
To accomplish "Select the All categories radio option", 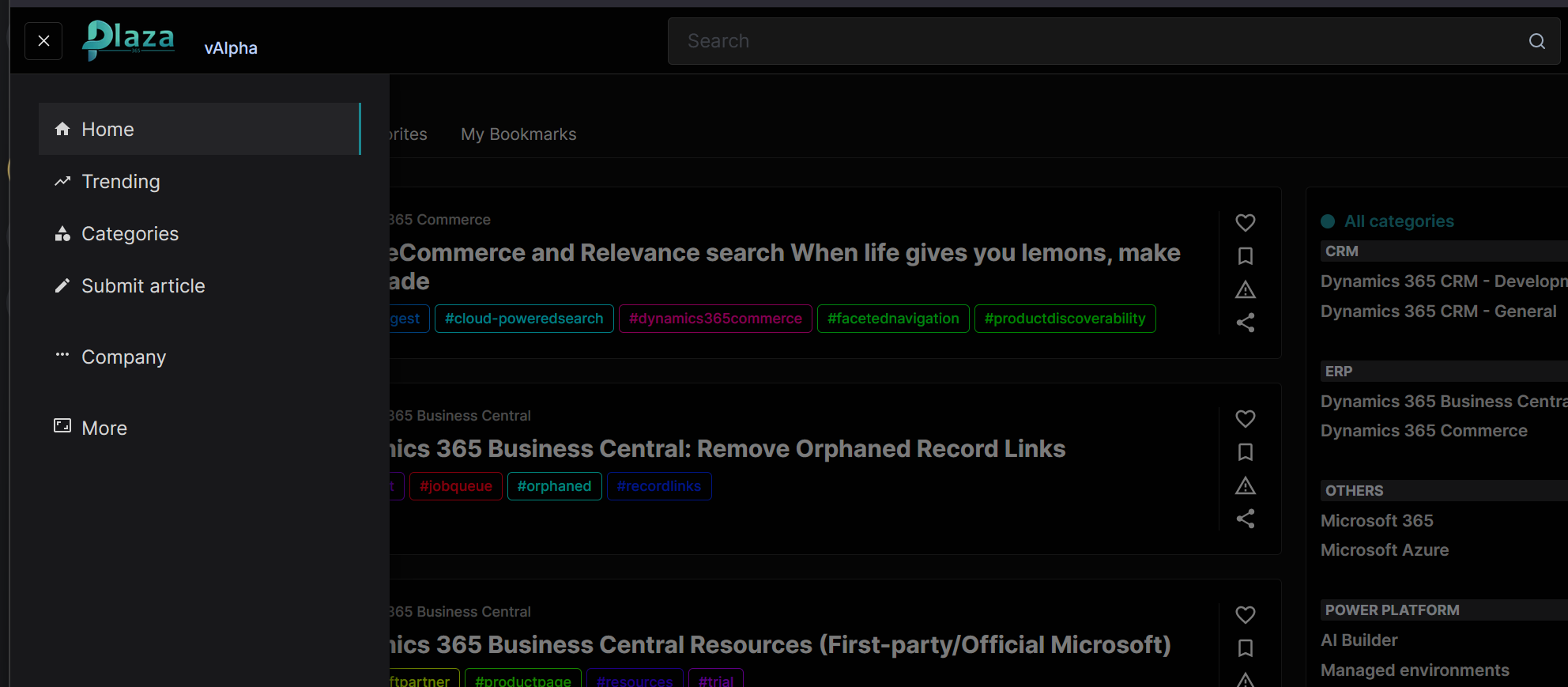I will click(1328, 221).
